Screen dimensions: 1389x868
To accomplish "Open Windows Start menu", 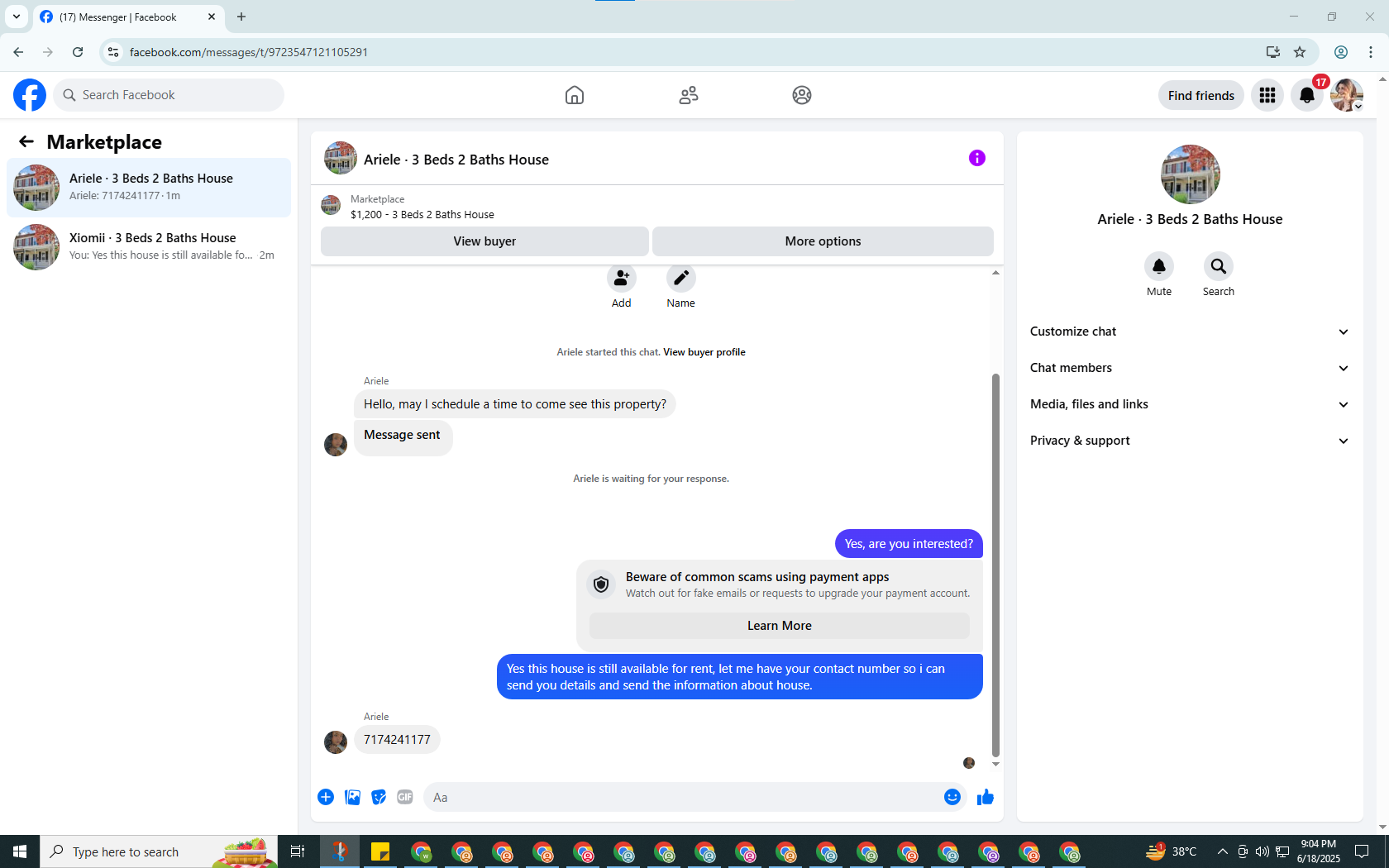I will pyautogui.click(x=20, y=851).
